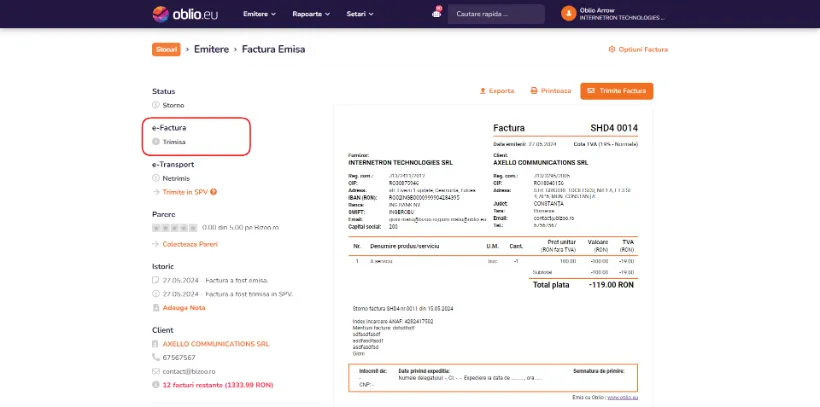
Task: Focus the Cautare rapida search field
Action: pyautogui.click(x=496, y=14)
